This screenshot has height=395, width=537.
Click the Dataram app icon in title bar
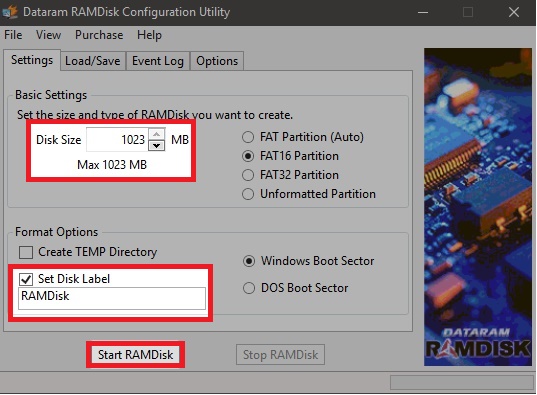10,12
